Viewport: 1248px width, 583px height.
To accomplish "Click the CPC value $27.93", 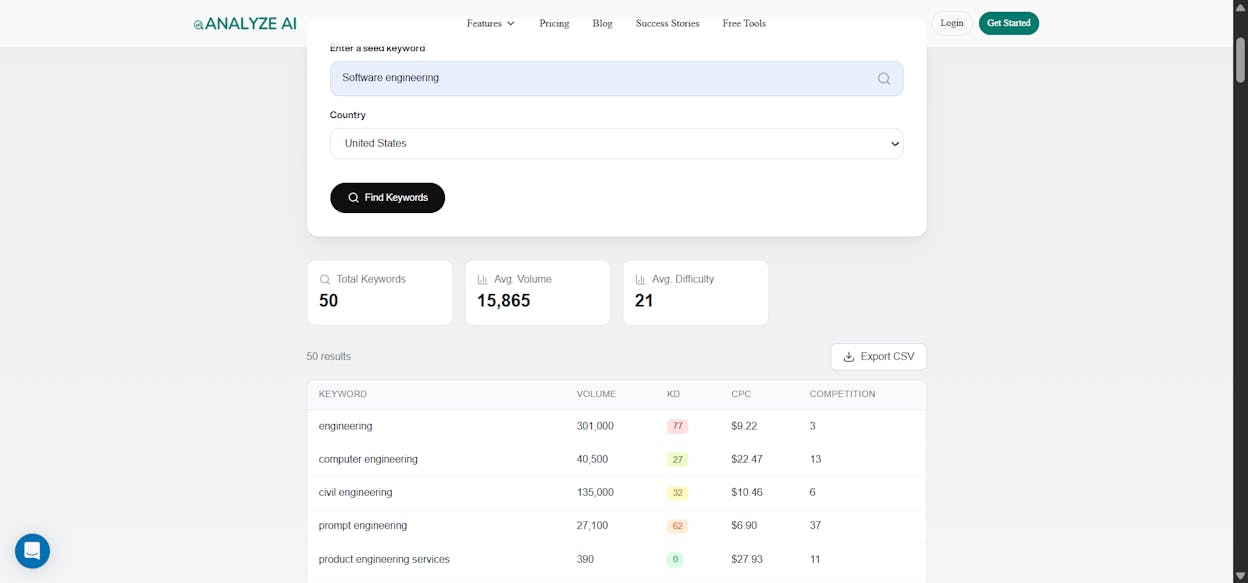I will pos(747,559).
